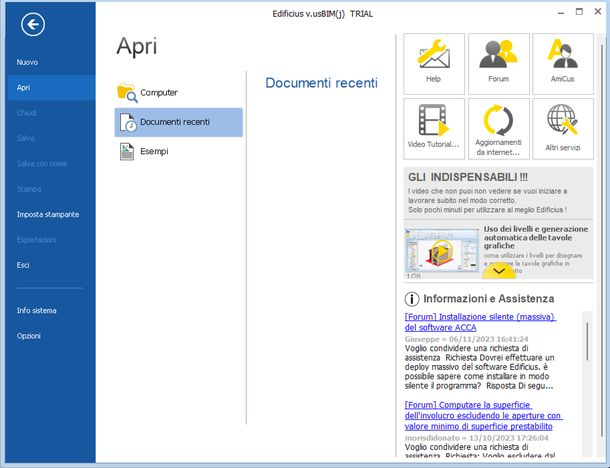The height and width of the screenshot is (468, 610).
Task: Expand the yellow chevron down button
Action: [x=499, y=271]
